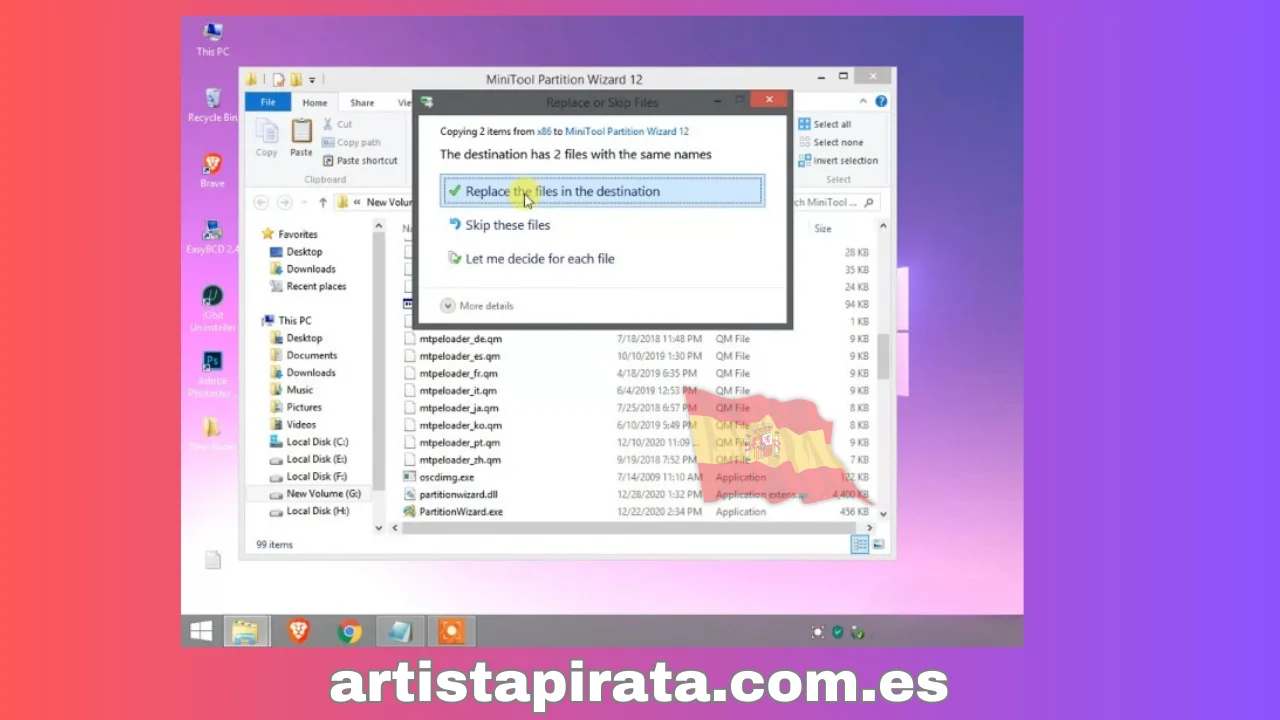Select New Volume (G:) drive
Image resolution: width=1280 pixels, height=720 pixels.
point(316,494)
